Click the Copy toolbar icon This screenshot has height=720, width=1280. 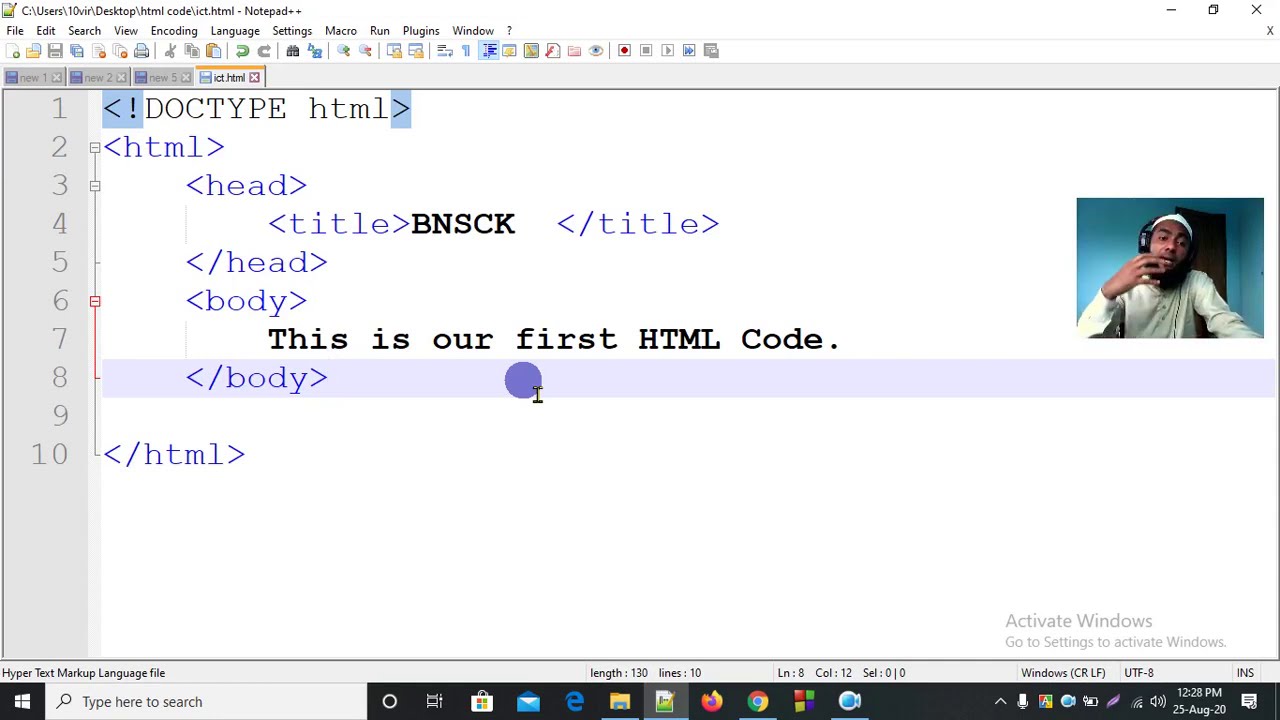tap(192, 51)
